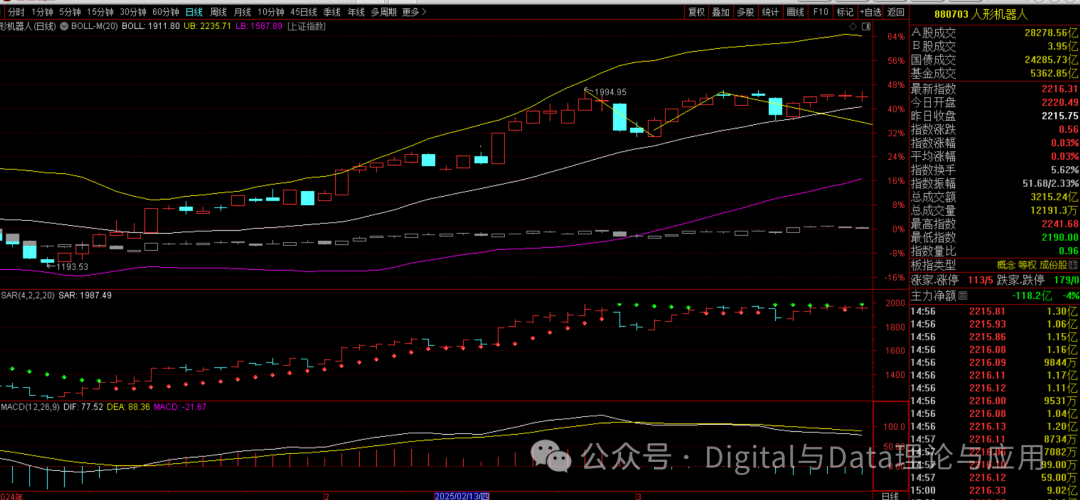The height and width of the screenshot is (500, 1080).
Task: Click the 主力净额 detail icon
Action: pyautogui.click(x=962, y=295)
